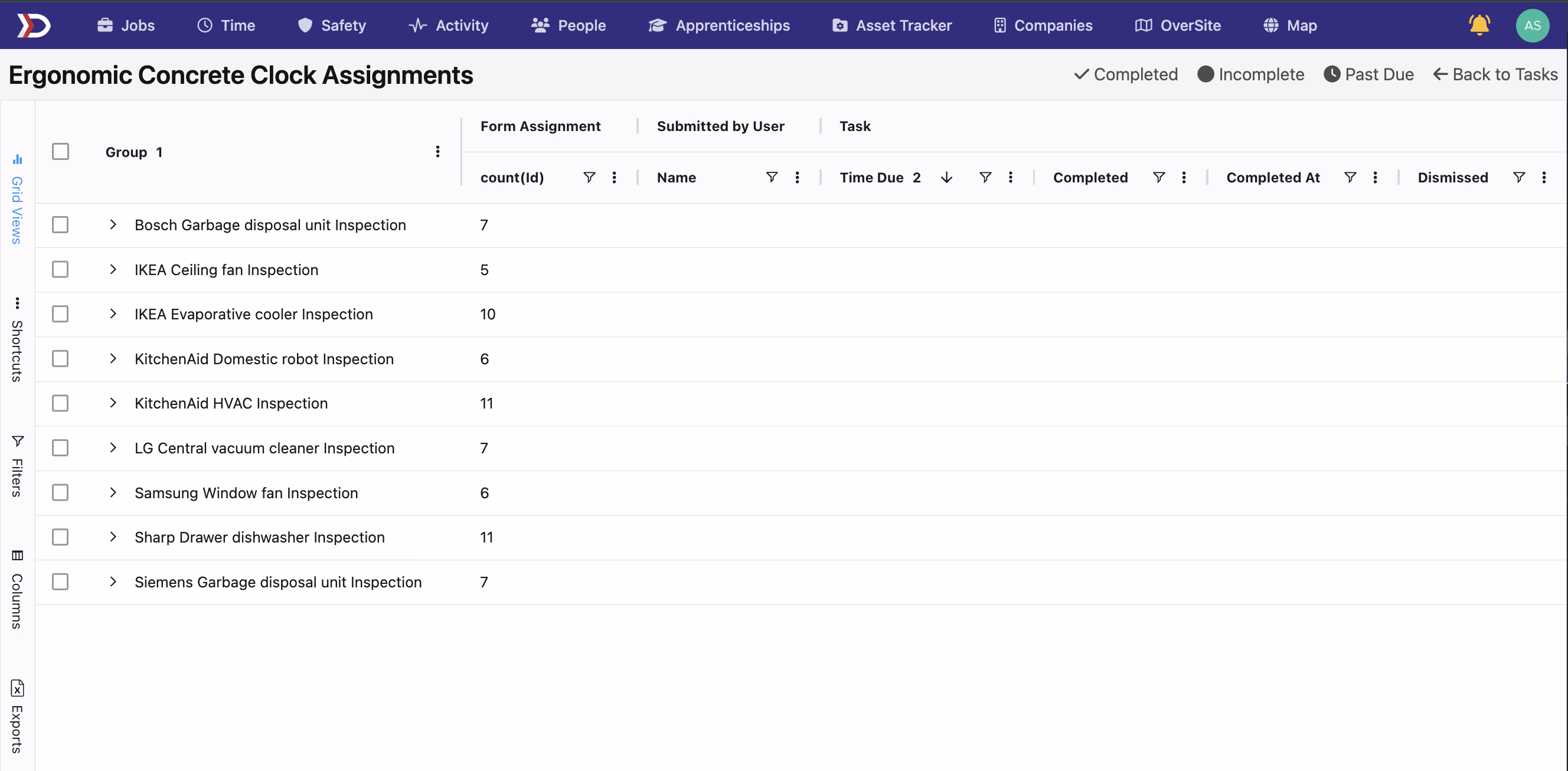Image resolution: width=1568 pixels, height=771 pixels.
Task: Check KitchenAid Domestic robot Inspection row
Action: (x=60, y=358)
